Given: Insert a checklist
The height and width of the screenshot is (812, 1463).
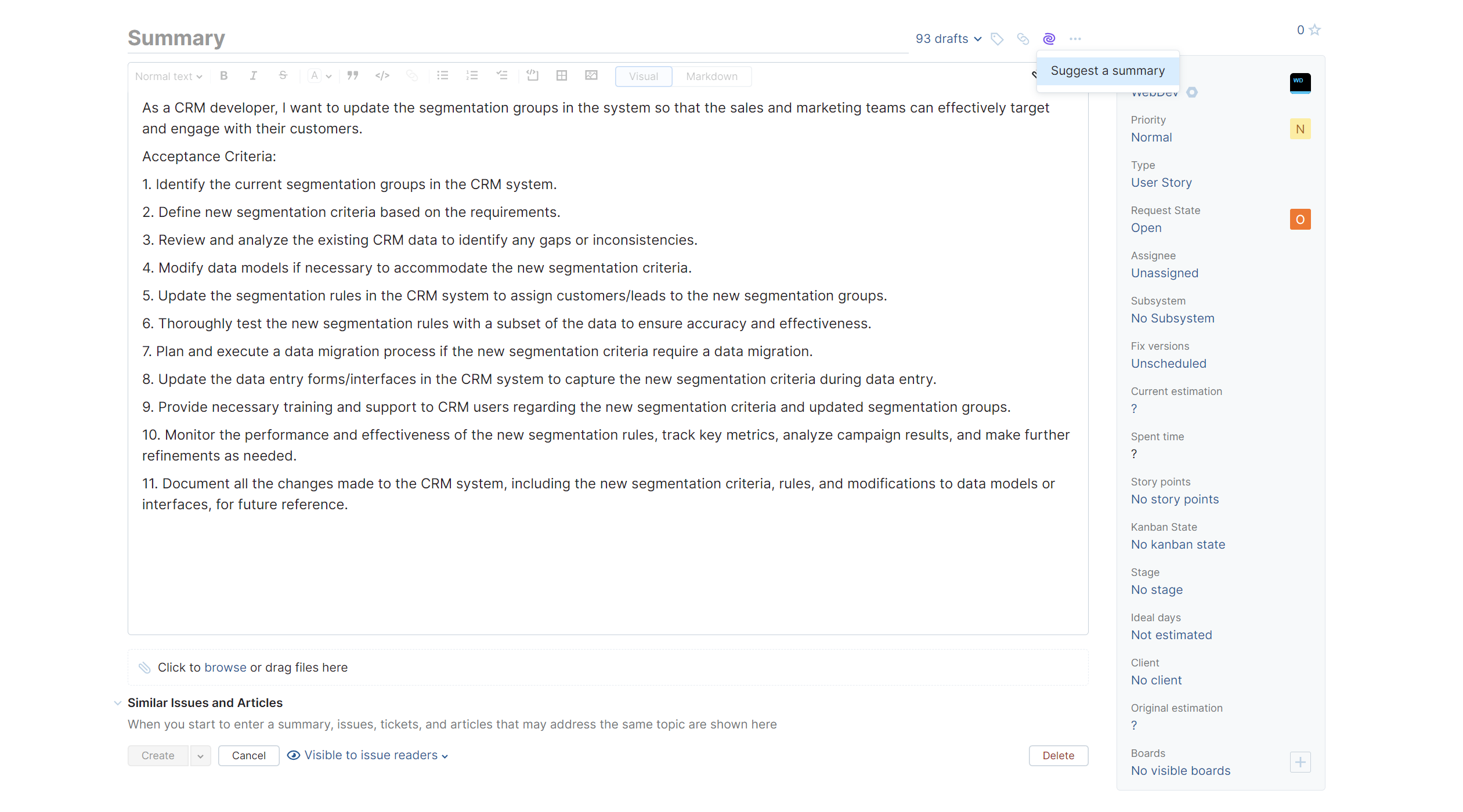Looking at the screenshot, I should 502,76.
